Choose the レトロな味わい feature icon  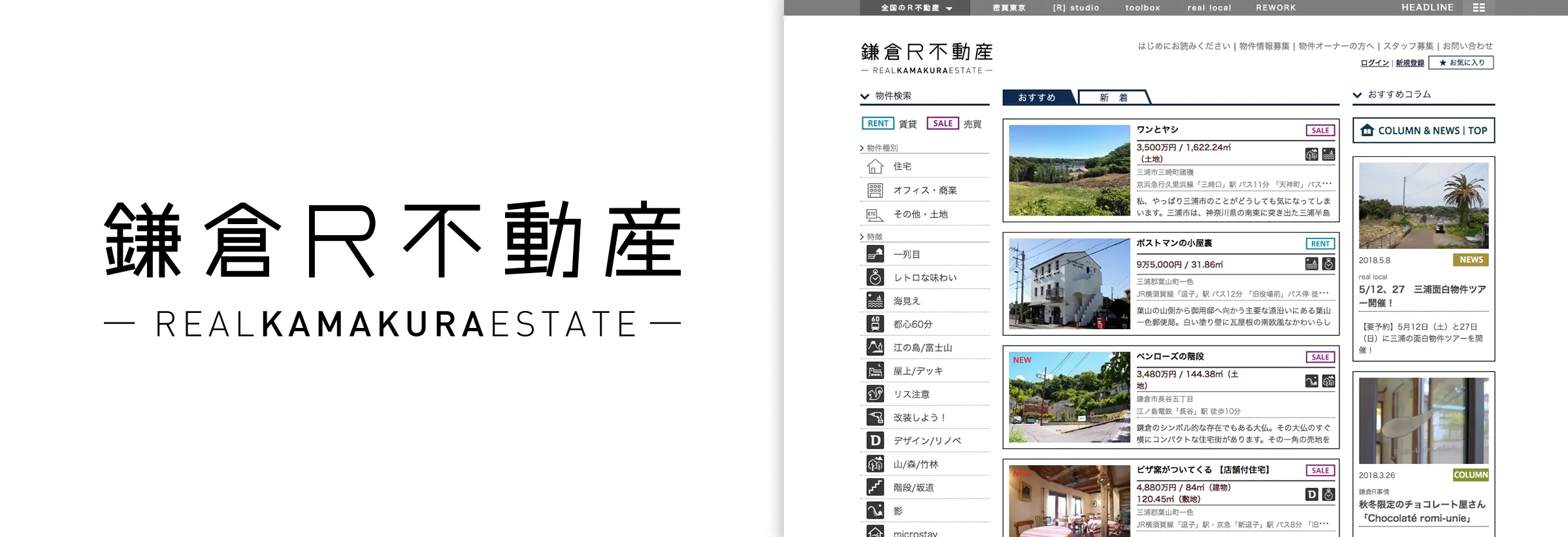click(x=875, y=278)
